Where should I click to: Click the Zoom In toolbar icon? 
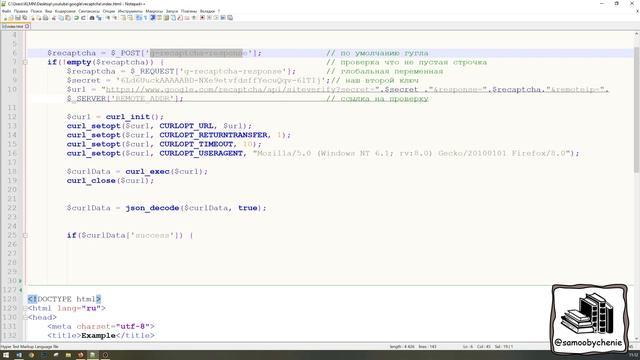click(108, 18)
